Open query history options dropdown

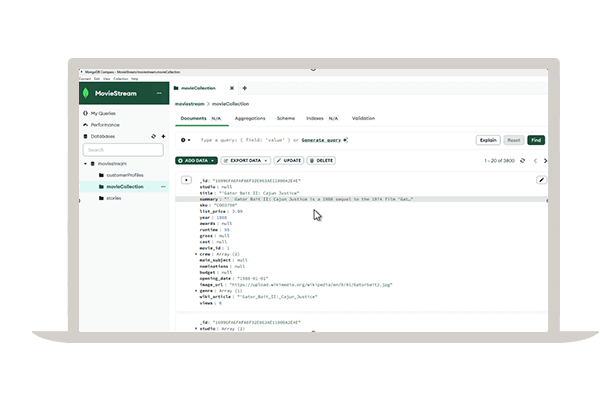click(186, 140)
